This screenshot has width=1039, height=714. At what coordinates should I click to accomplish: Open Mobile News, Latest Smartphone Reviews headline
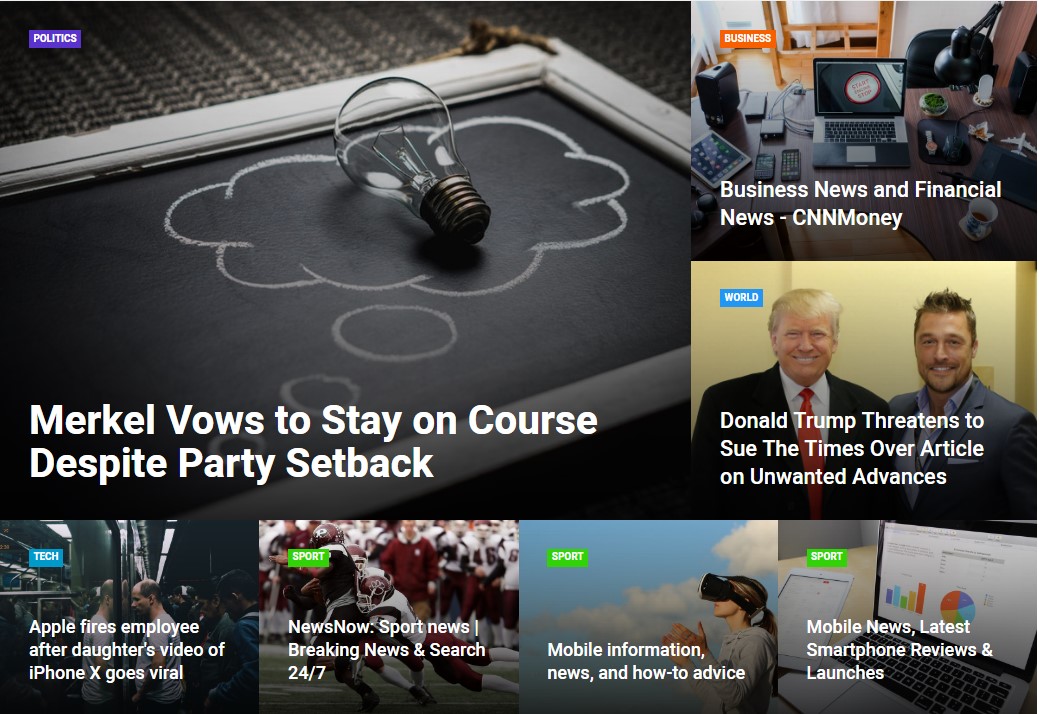pos(899,650)
